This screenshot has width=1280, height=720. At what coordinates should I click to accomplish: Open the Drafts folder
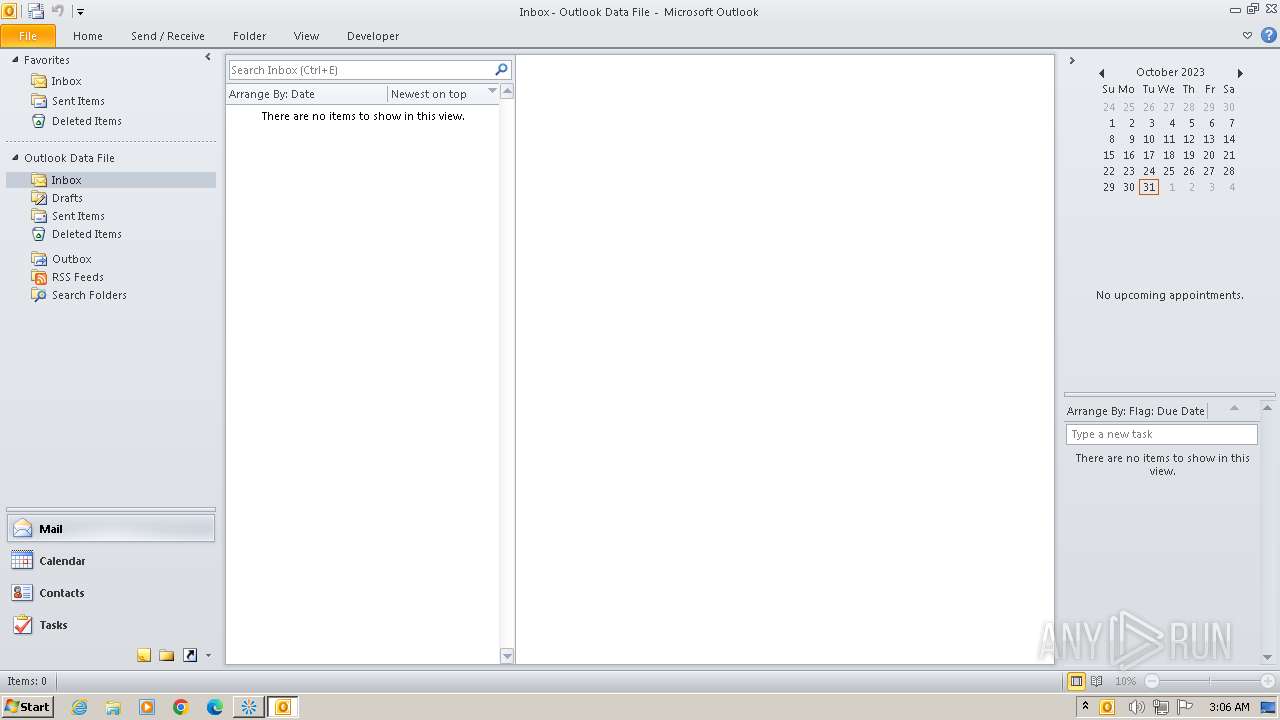(x=67, y=198)
